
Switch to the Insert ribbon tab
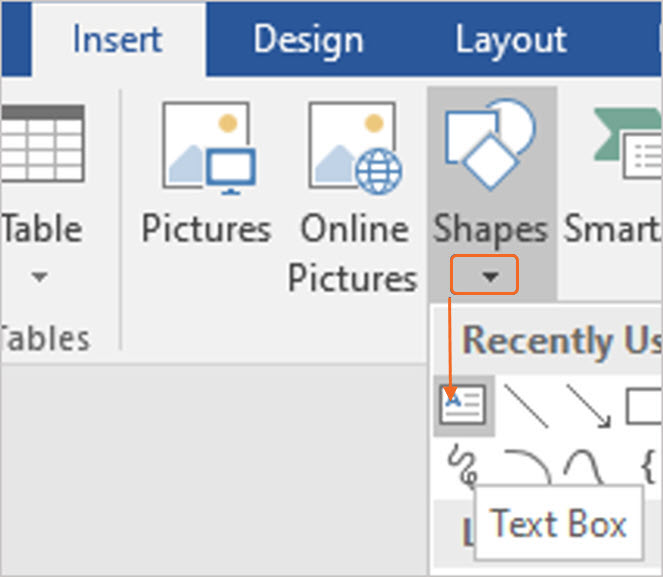point(118,39)
